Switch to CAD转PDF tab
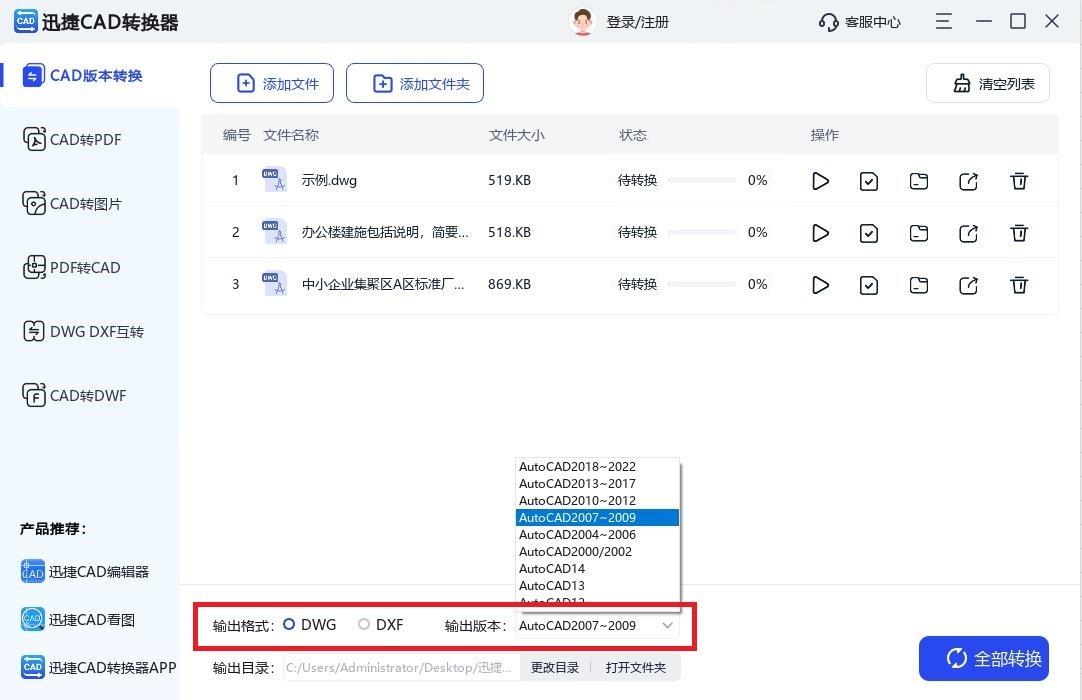The image size is (1082, 700). [86, 140]
